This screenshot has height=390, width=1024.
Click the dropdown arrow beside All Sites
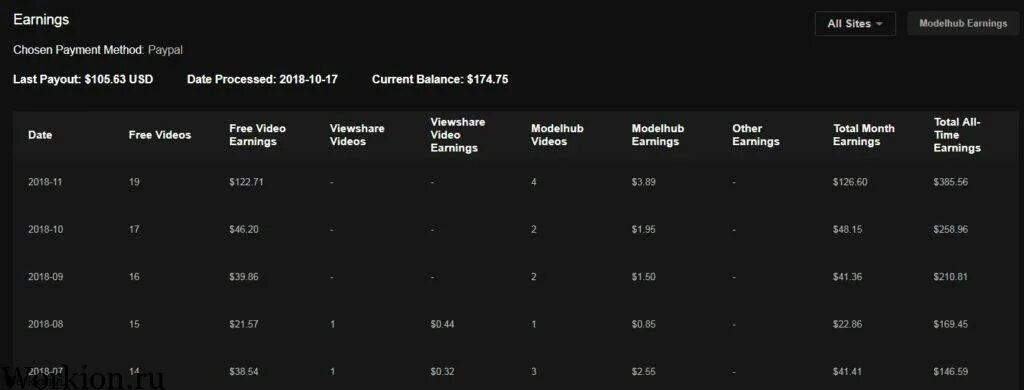[879, 24]
